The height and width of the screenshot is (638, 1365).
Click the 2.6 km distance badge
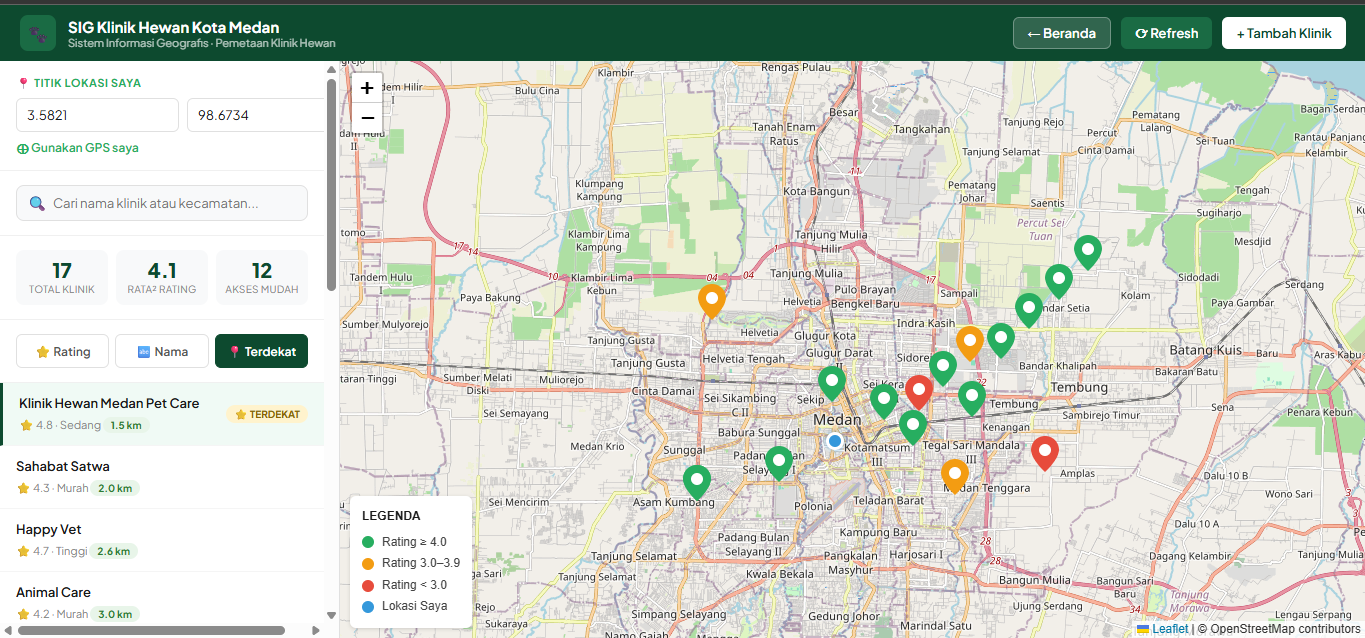pyautogui.click(x=114, y=551)
